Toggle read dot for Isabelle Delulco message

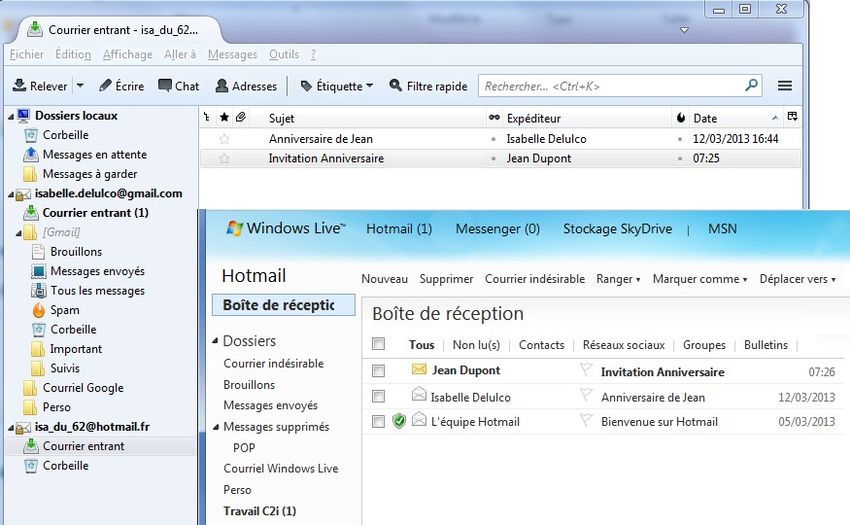tap(493, 139)
